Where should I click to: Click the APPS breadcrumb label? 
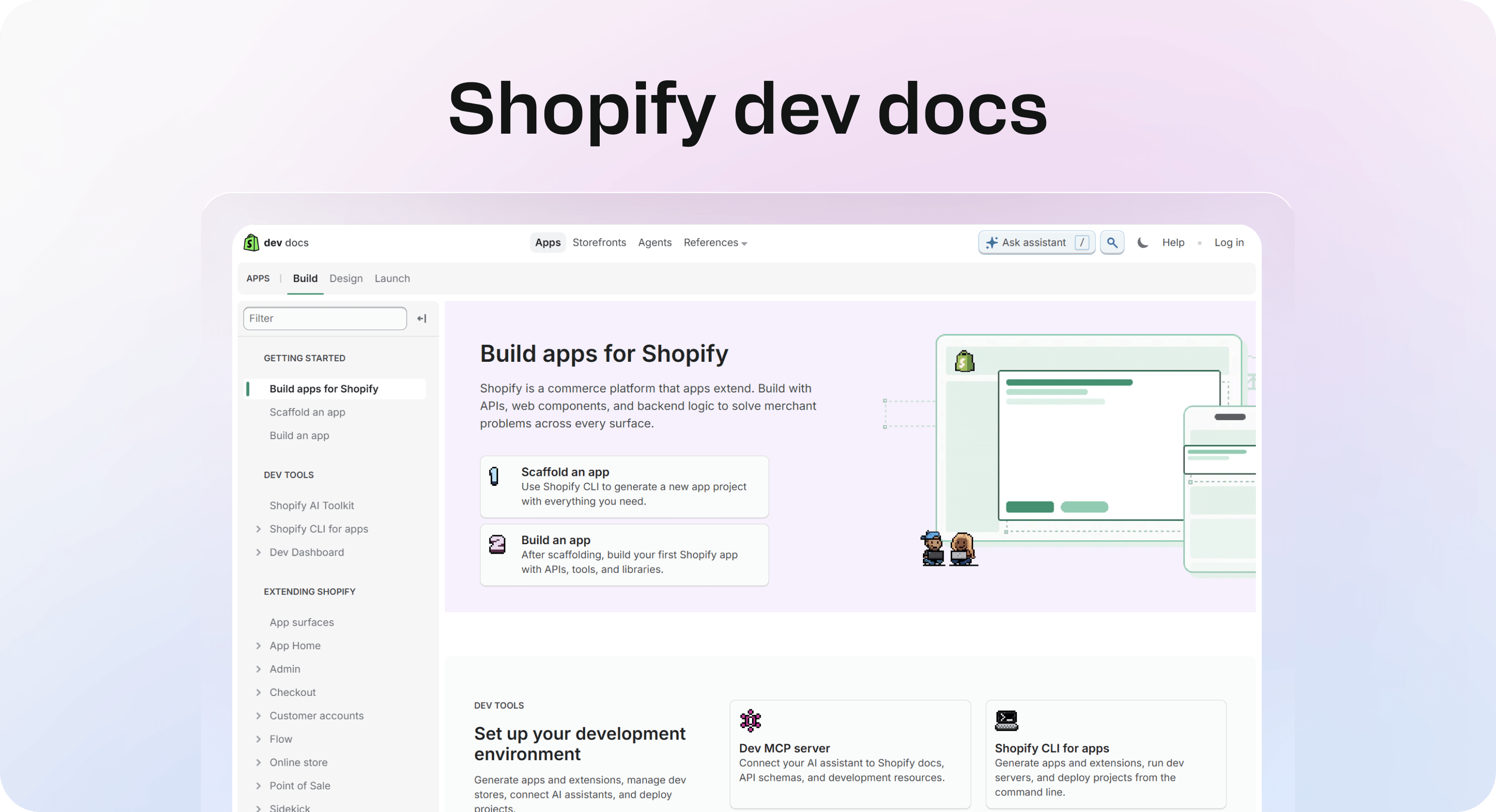click(x=258, y=278)
